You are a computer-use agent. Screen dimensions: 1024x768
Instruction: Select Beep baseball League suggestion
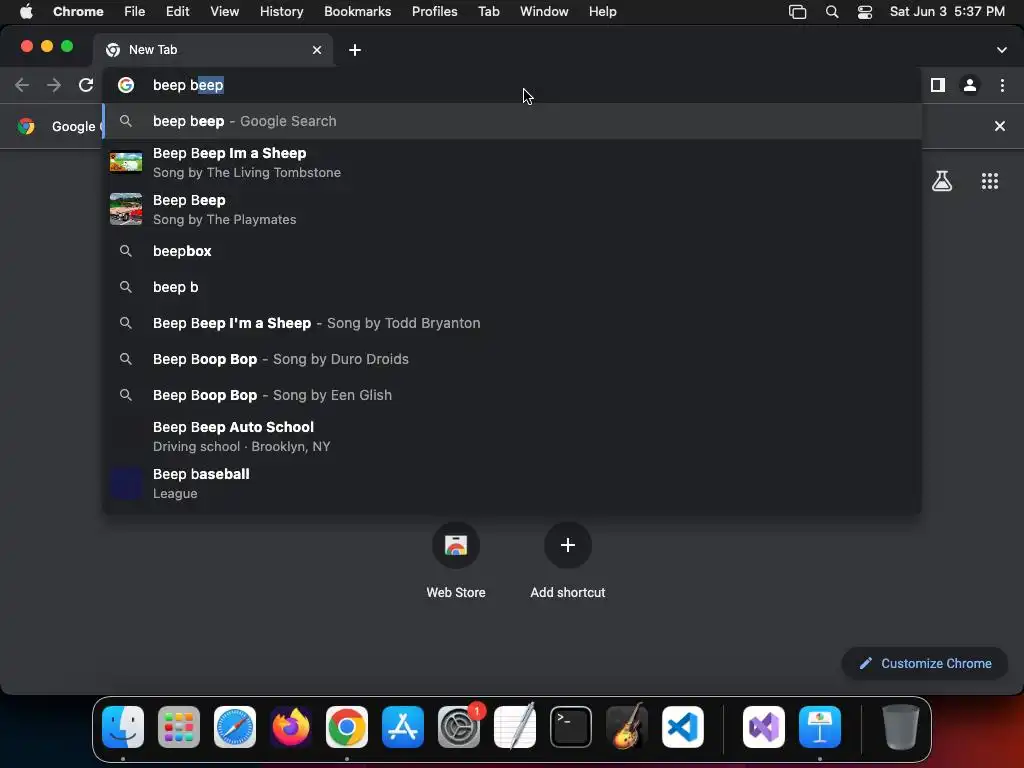(512, 483)
